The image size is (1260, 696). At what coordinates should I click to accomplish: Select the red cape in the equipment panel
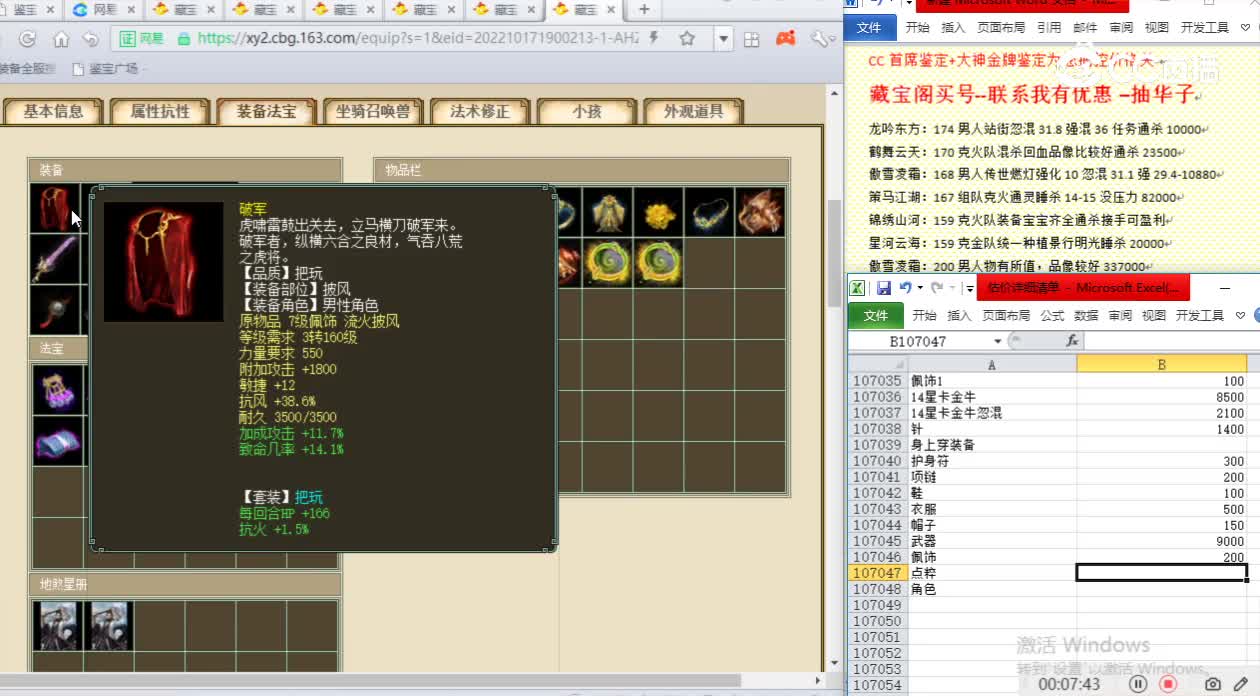pyautogui.click(x=55, y=209)
